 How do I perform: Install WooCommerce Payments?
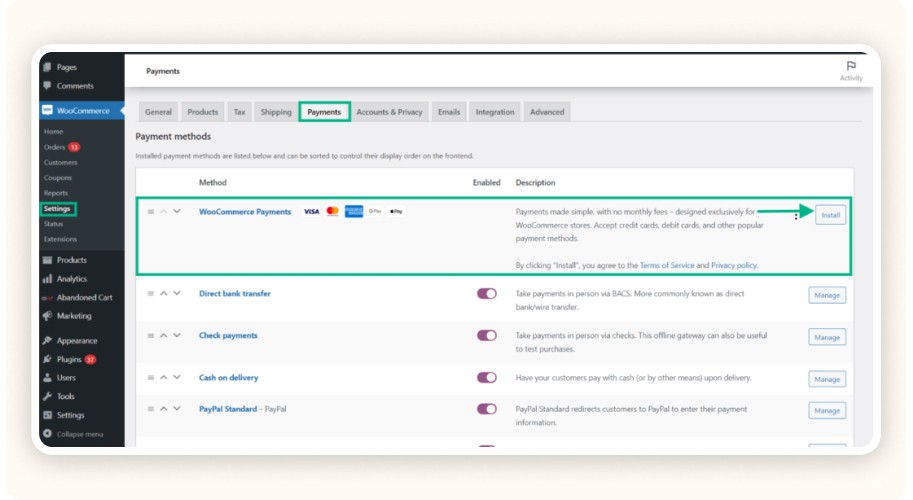(x=830, y=215)
